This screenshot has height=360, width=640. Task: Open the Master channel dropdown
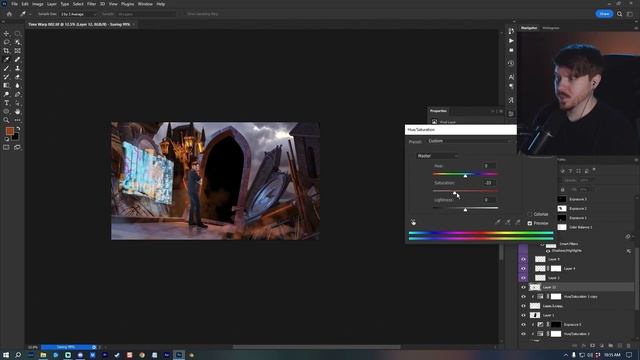pyautogui.click(x=437, y=156)
